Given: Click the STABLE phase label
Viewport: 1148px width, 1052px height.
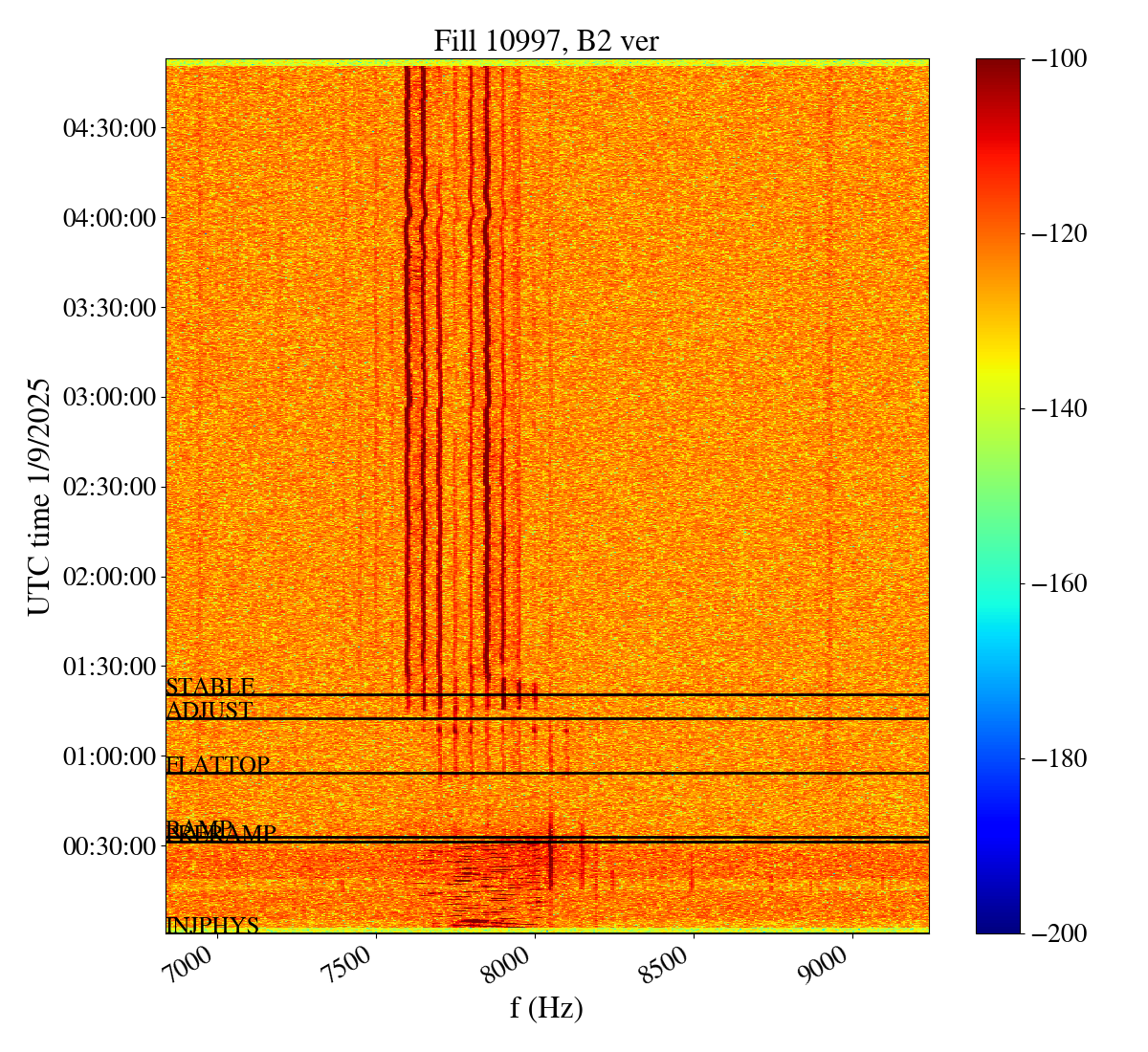Looking at the screenshot, I should (210, 687).
